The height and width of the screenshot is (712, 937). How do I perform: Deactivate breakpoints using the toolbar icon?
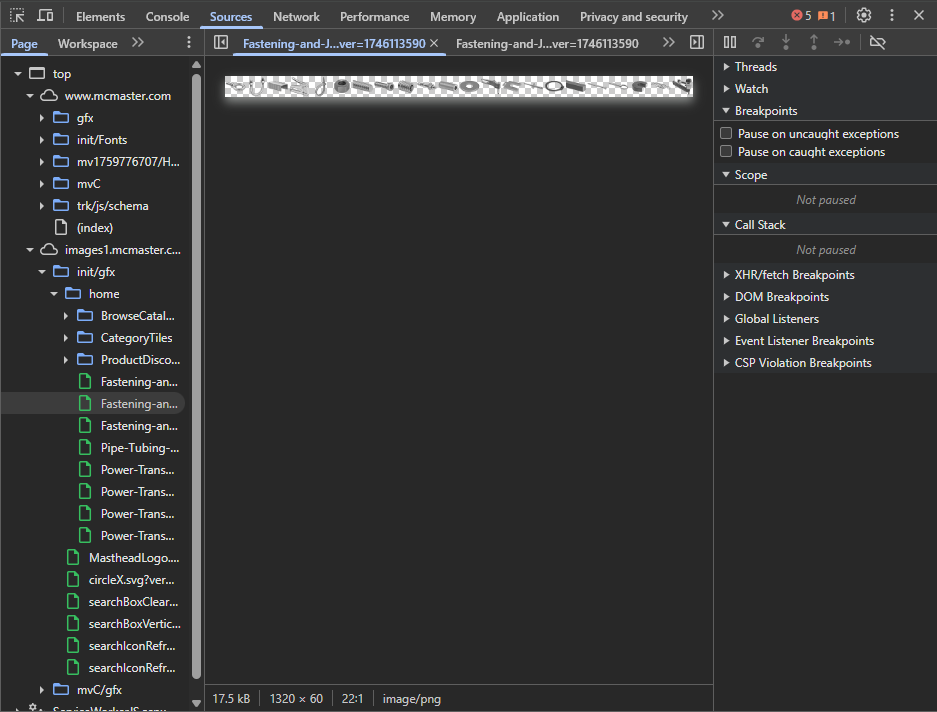tap(878, 43)
